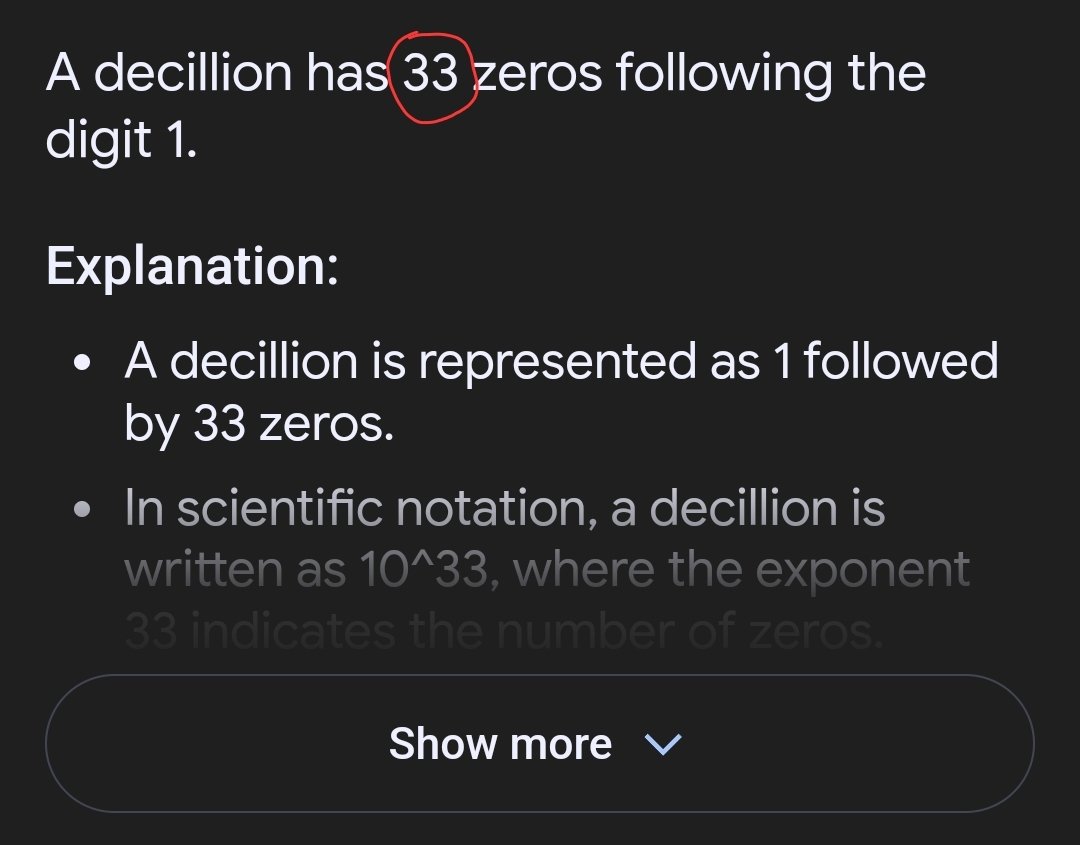Click the word "represented"

click(x=556, y=361)
